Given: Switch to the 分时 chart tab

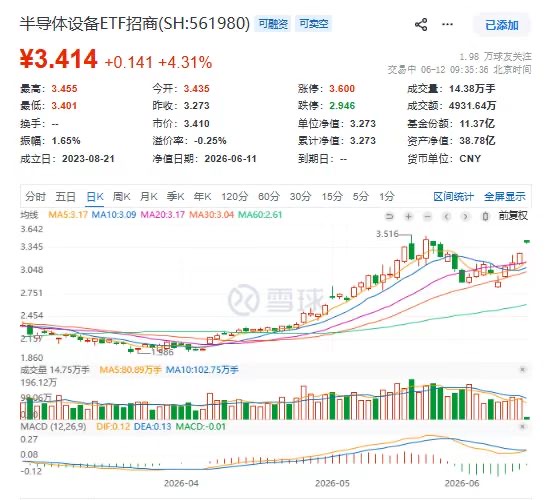Looking at the screenshot, I should [35, 196].
